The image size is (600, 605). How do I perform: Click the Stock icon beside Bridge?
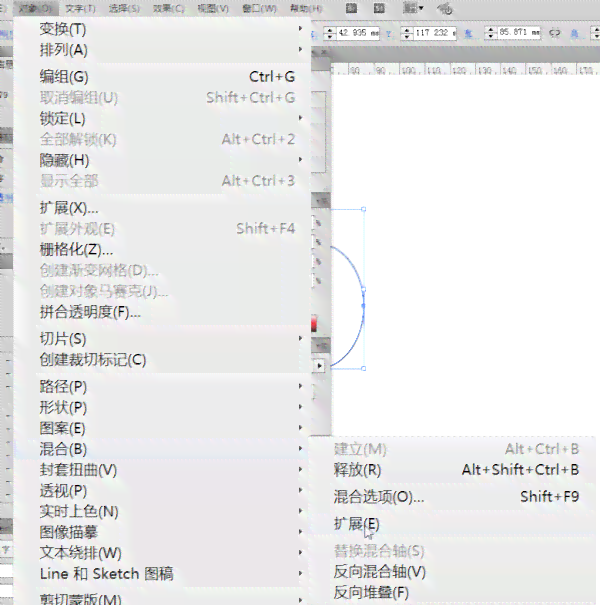point(379,8)
